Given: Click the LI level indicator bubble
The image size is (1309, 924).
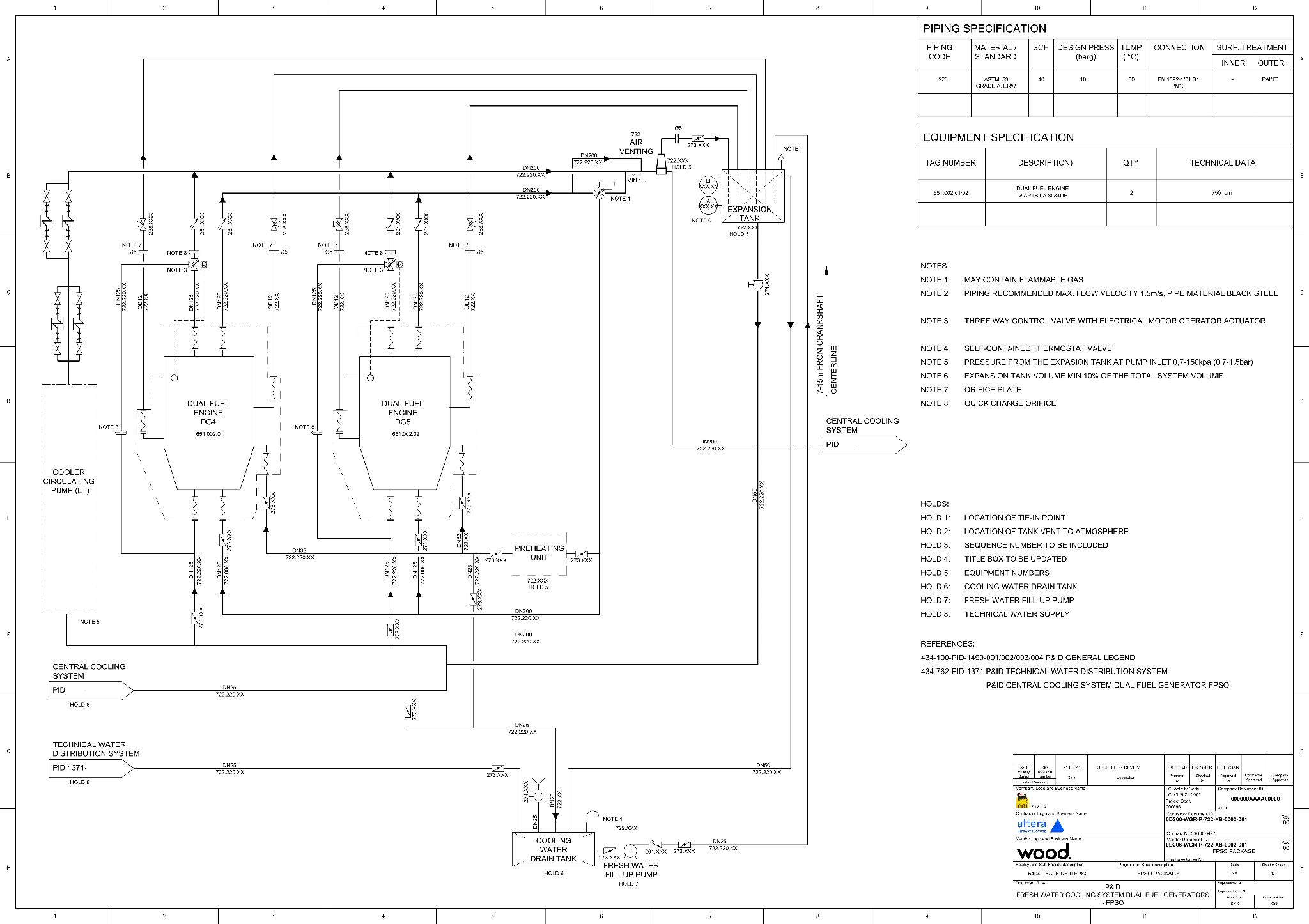Looking at the screenshot, I should click(x=708, y=186).
